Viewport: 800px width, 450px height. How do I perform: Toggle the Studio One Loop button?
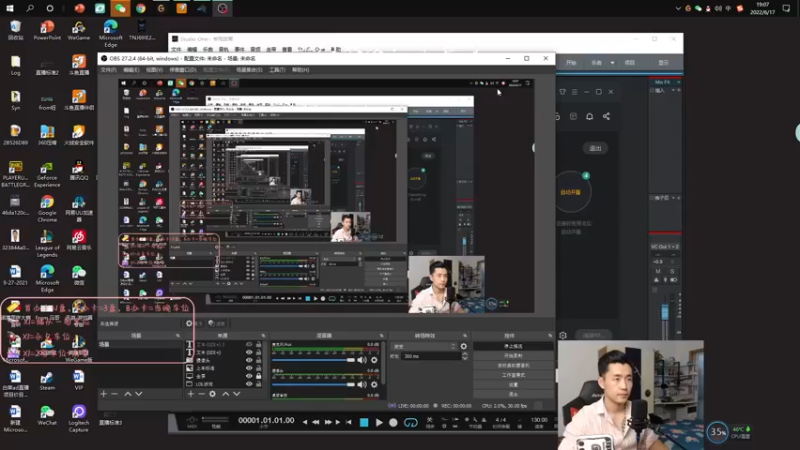tap(411, 422)
